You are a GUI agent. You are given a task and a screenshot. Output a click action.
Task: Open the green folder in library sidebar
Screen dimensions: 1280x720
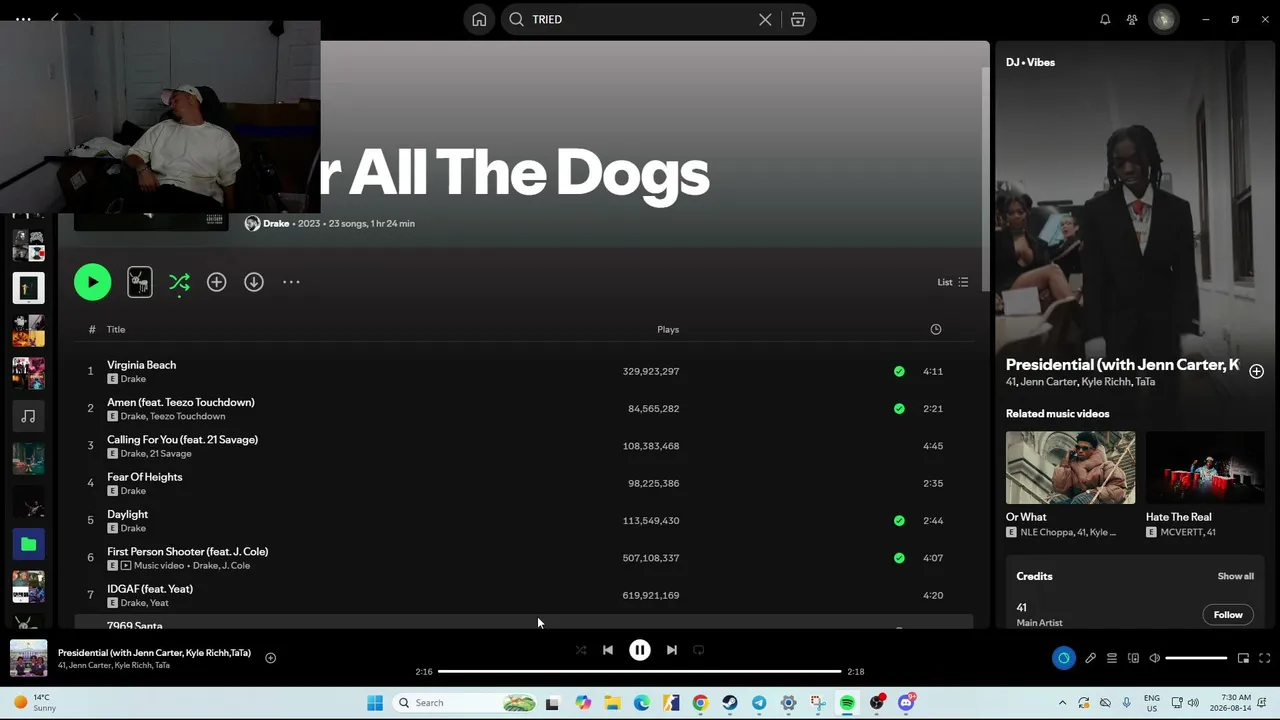[x=28, y=544]
